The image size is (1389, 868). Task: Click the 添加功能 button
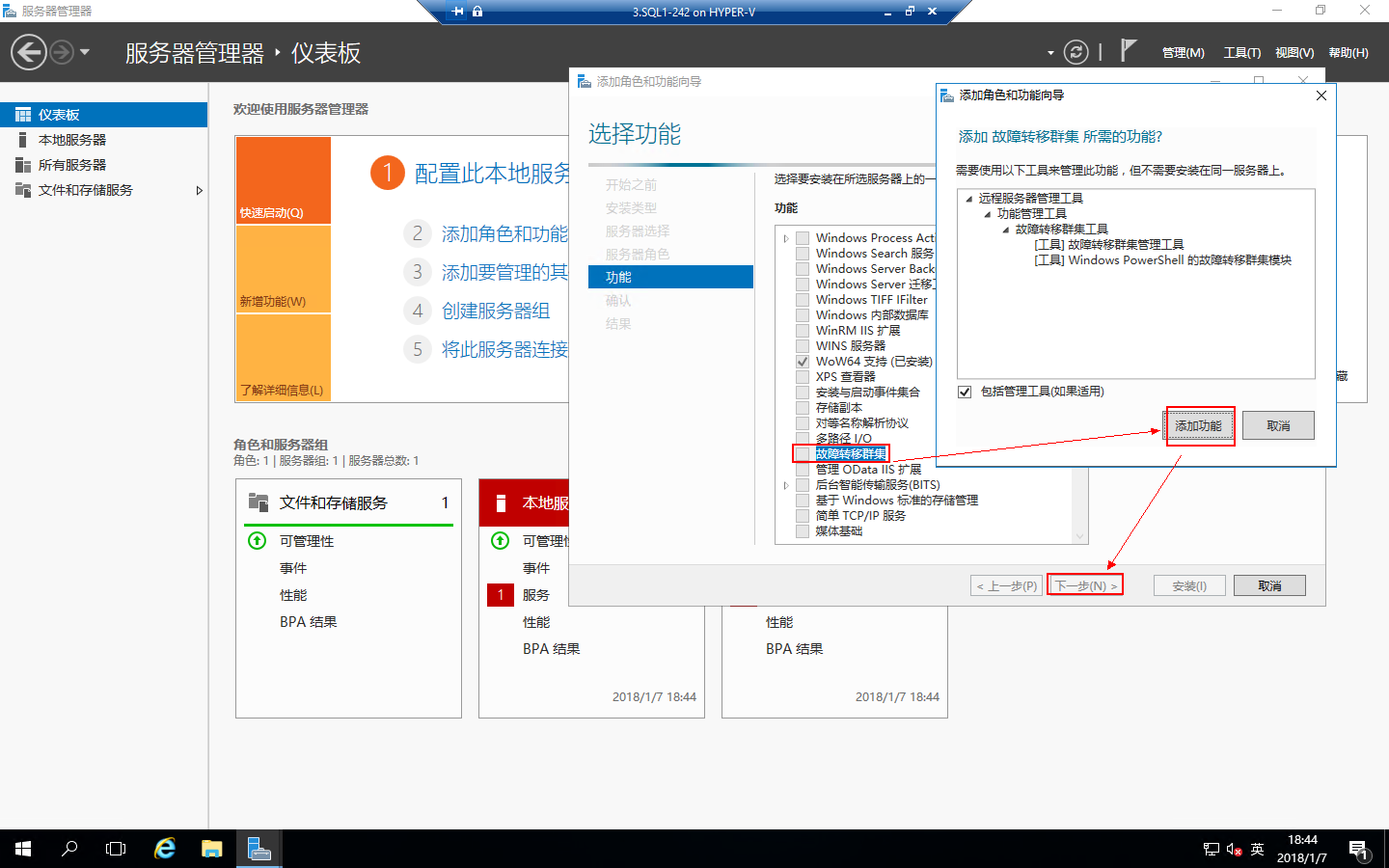pos(1199,426)
